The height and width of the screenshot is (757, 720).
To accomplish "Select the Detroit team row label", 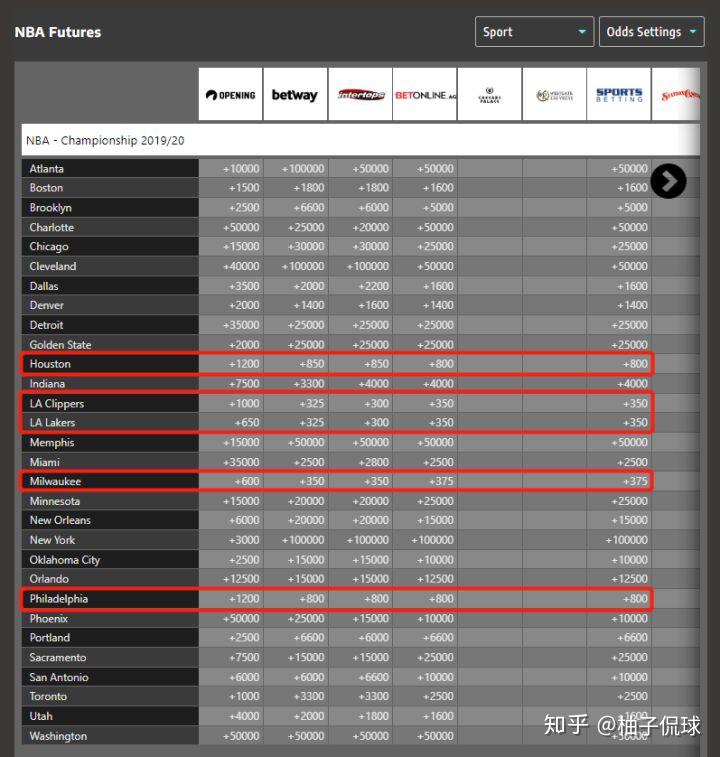I will pyautogui.click(x=110, y=325).
